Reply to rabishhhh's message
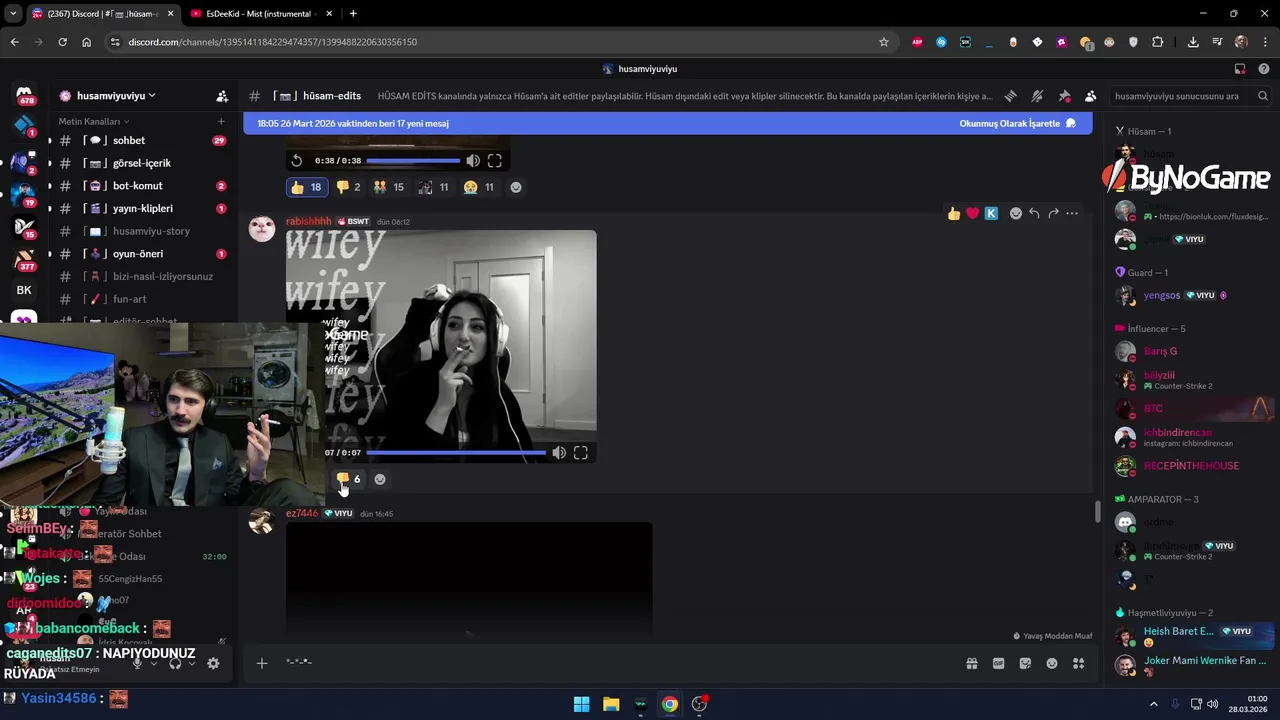 click(x=1034, y=213)
